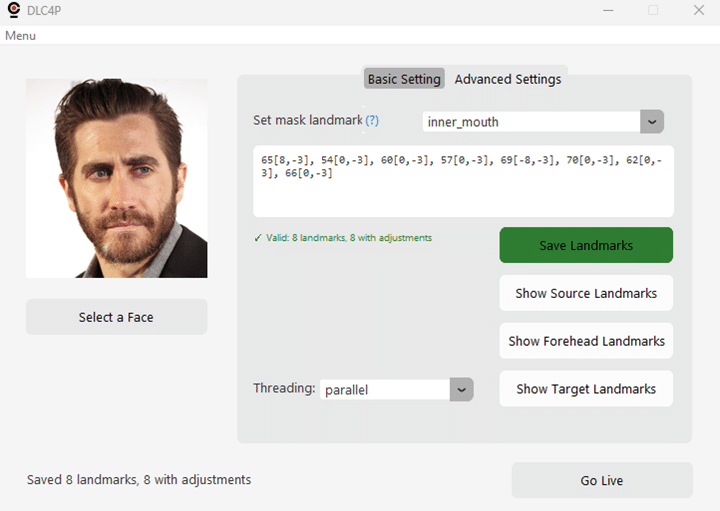
Task: Click Show Source Landmarks button
Action: (586, 293)
